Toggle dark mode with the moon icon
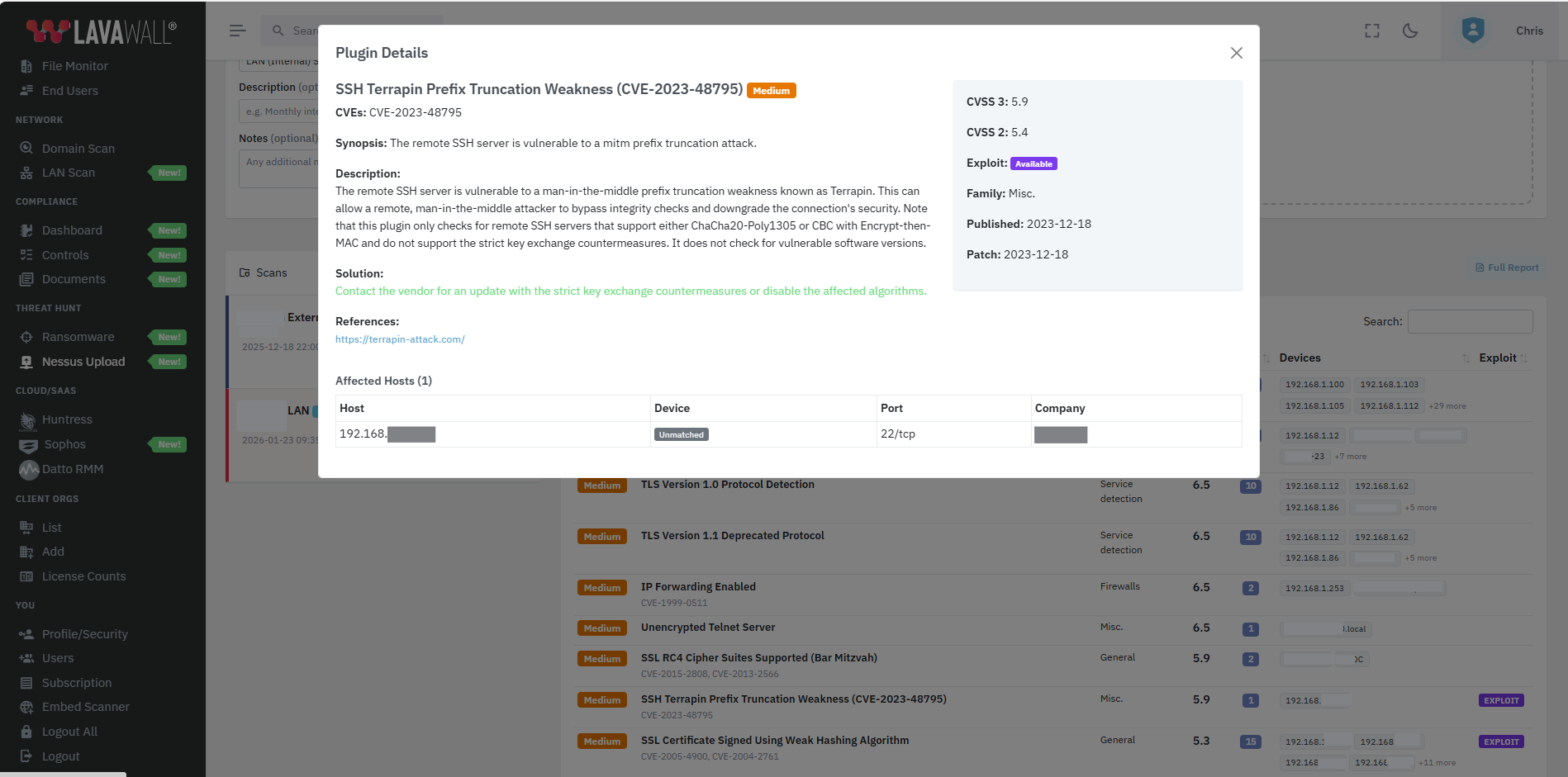 click(1410, 31)
